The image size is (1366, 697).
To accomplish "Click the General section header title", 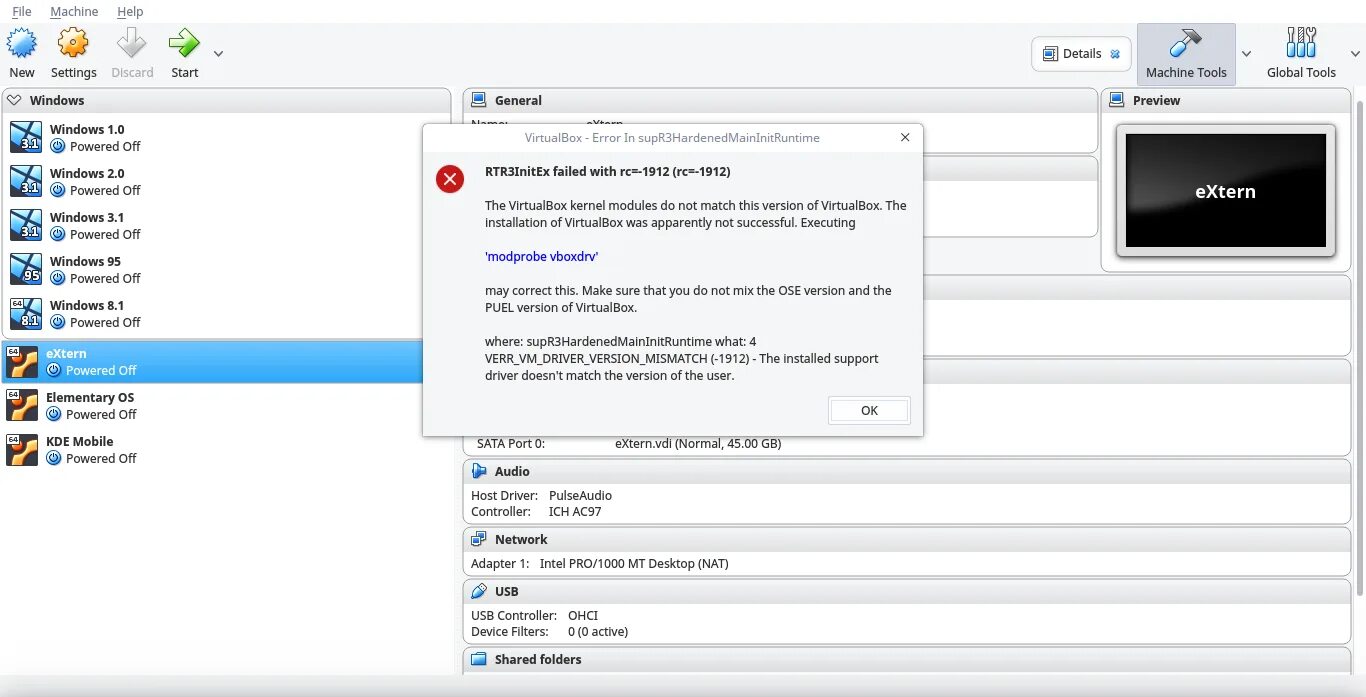I will click(518, 100).
